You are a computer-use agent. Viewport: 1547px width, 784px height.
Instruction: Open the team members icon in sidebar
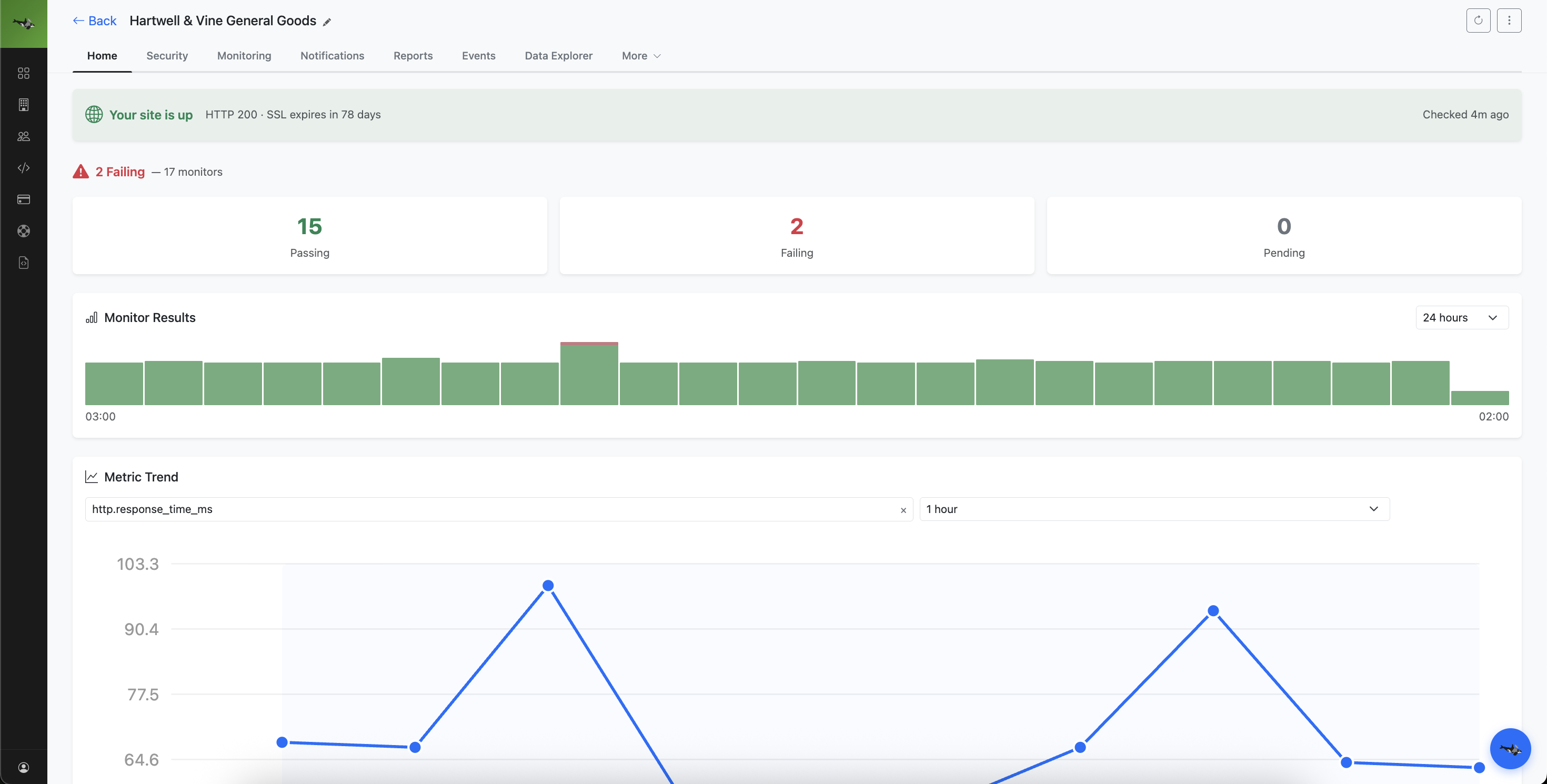click(x=24, y=136)
